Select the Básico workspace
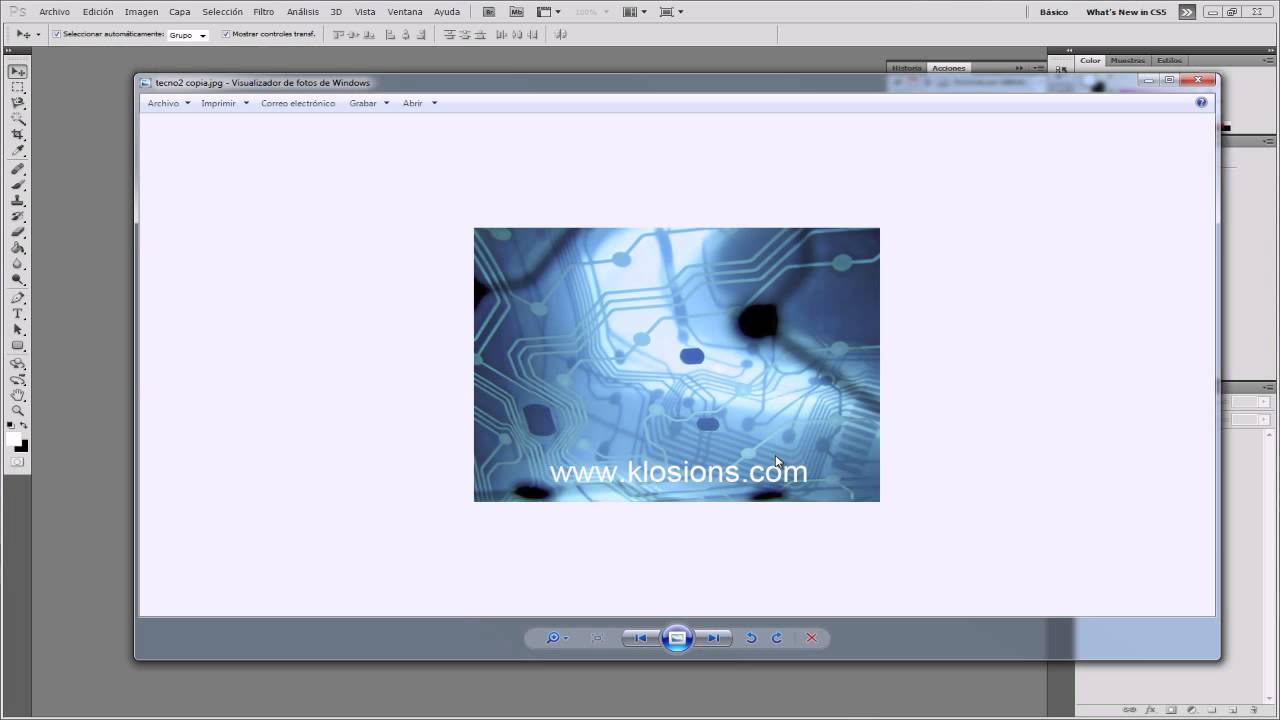The height and width of the screenshot is (720, 1280). (x=1054, y=12)
